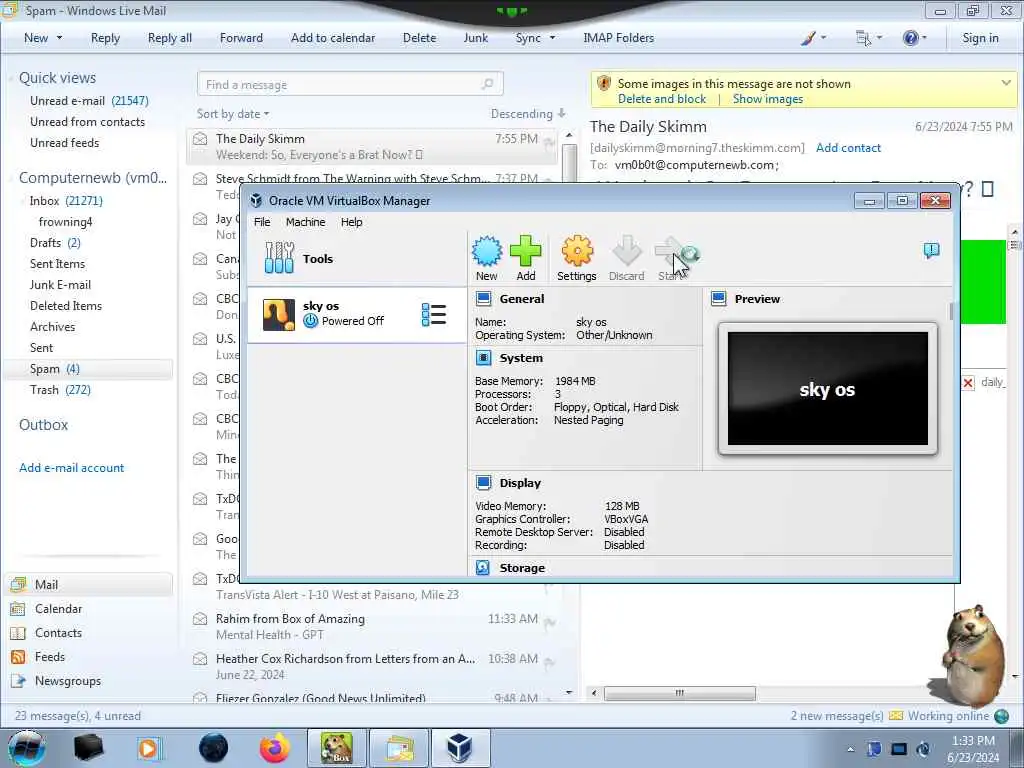Click Forward in Live Mail toolbar
Viewport: 1024px width, 768px height.
pyautogui.click(x=241, y=38)
